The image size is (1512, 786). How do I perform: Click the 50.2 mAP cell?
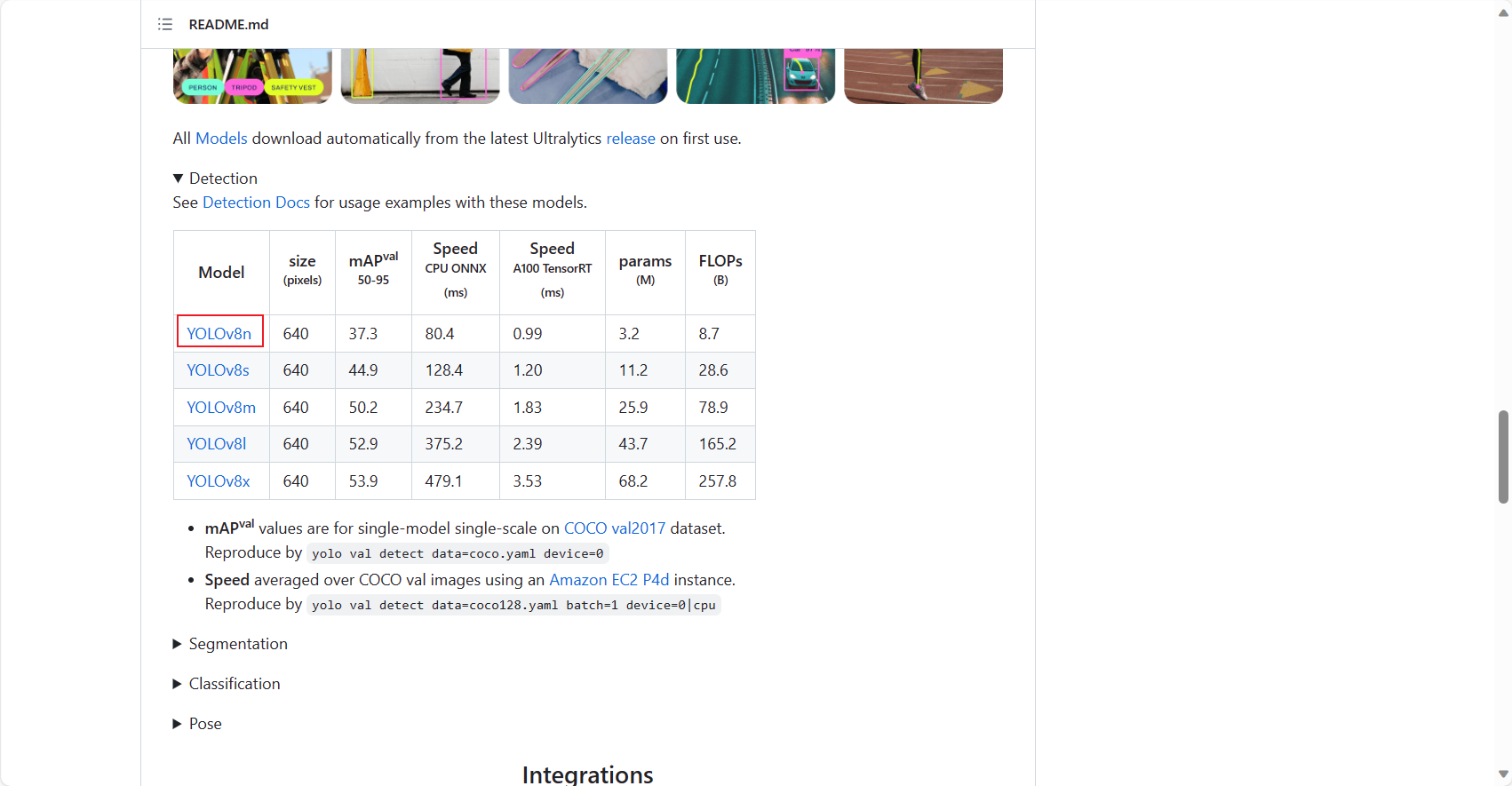pos(373,408)
